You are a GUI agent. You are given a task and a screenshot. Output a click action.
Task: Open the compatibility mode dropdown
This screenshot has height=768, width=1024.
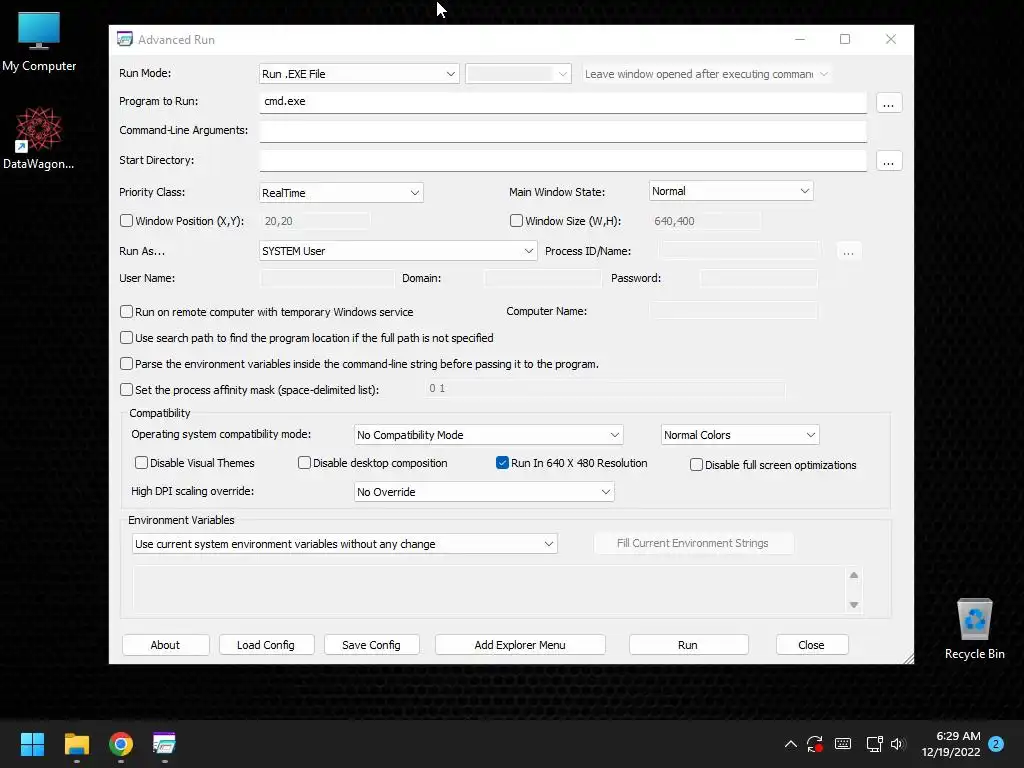coord(488,434)
